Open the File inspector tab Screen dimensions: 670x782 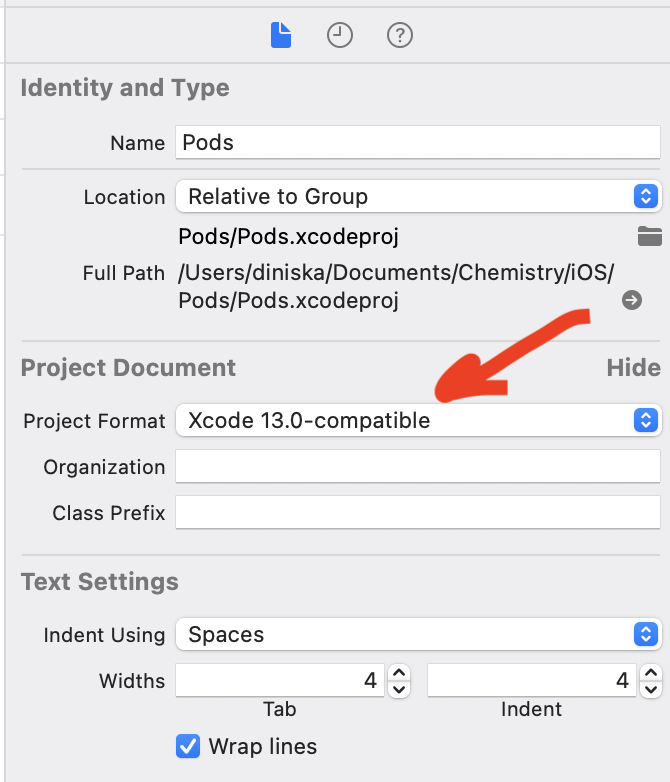tap(281, 36)
